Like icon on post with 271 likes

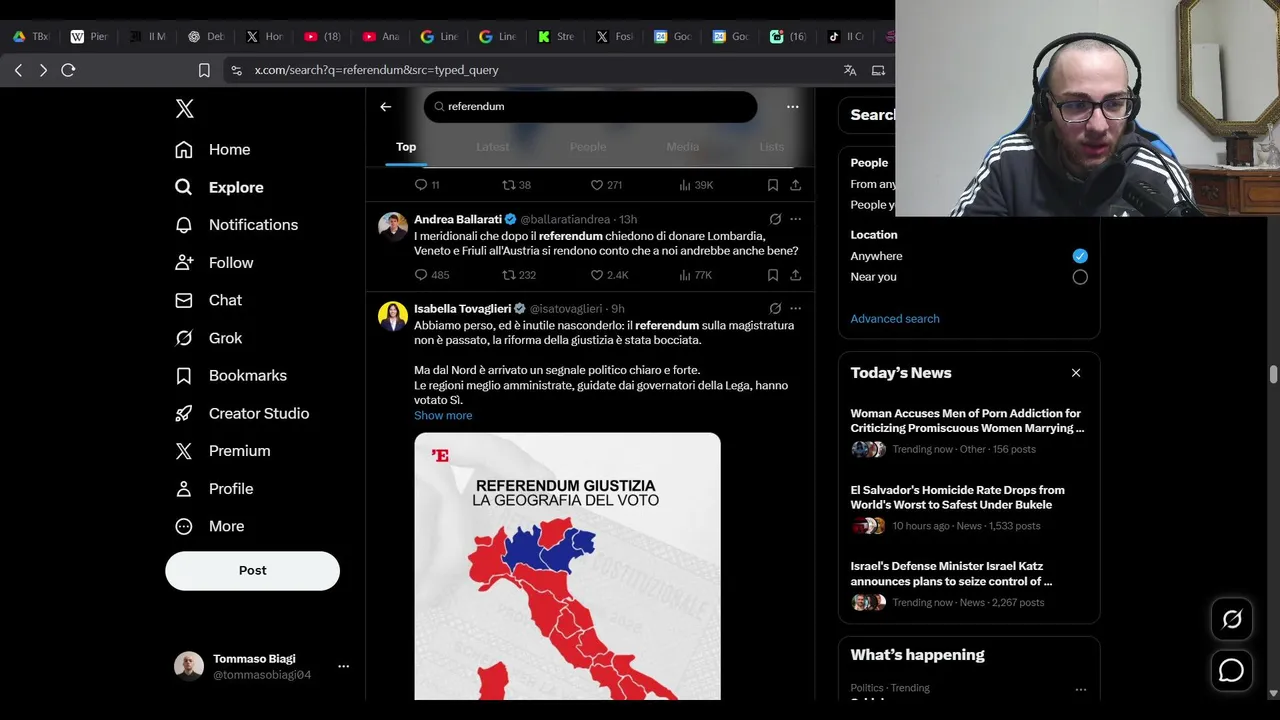(597, 185)
